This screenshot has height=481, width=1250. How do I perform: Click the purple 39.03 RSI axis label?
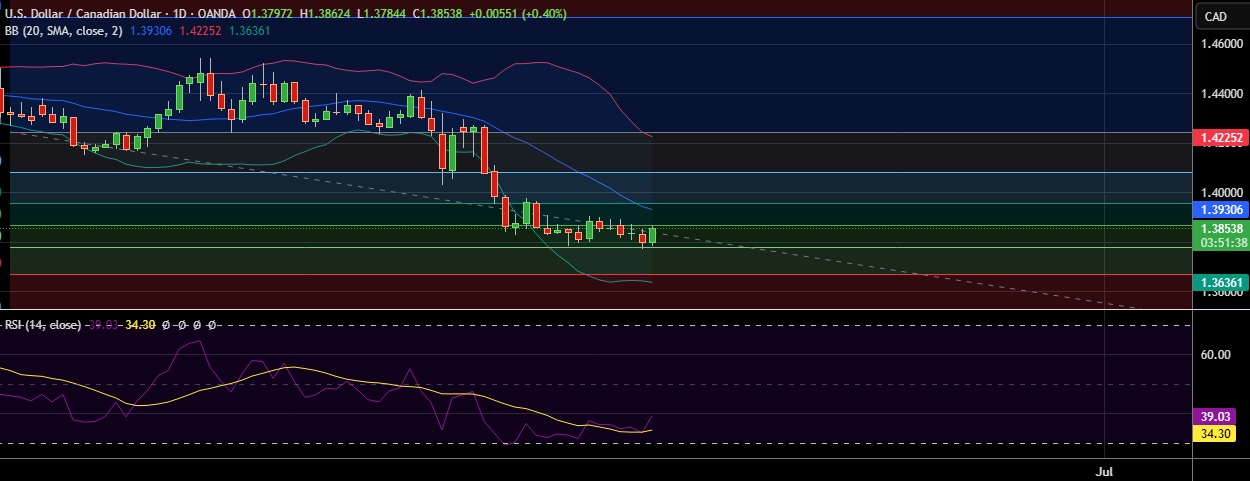(1215, 417)
